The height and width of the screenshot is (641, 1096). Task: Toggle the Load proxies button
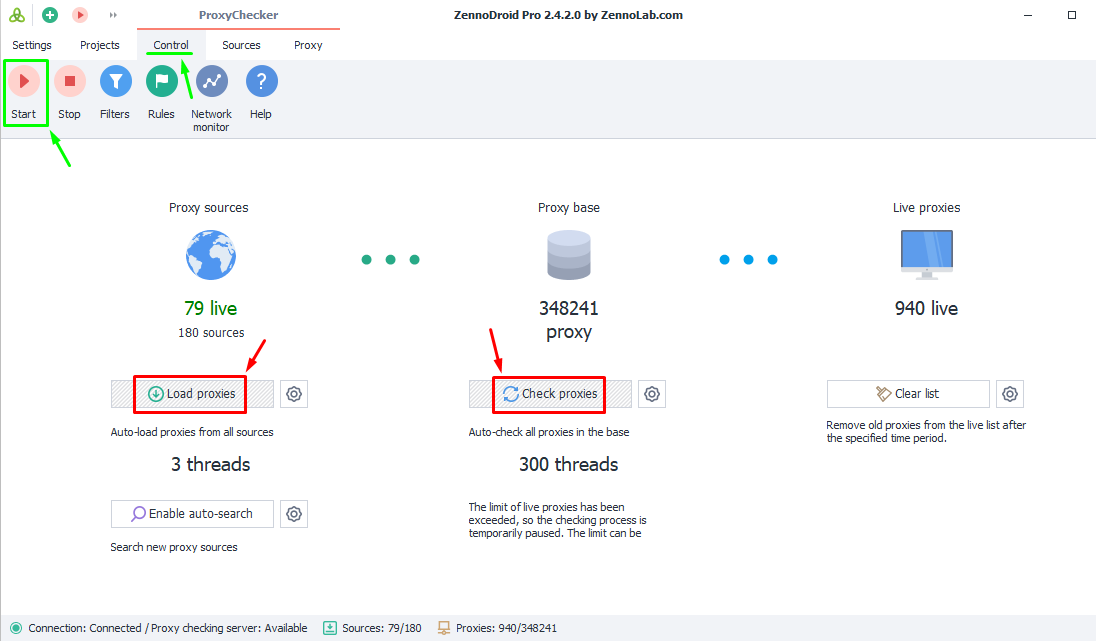point(191,394)
